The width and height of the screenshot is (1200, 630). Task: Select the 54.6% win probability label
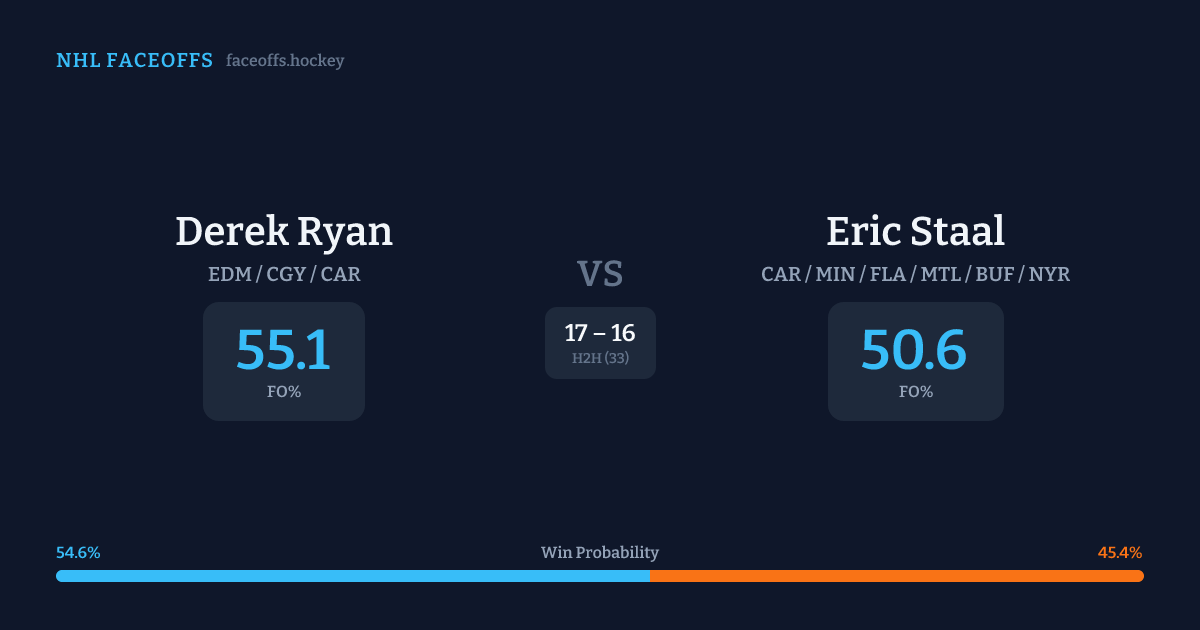point(78,553)
